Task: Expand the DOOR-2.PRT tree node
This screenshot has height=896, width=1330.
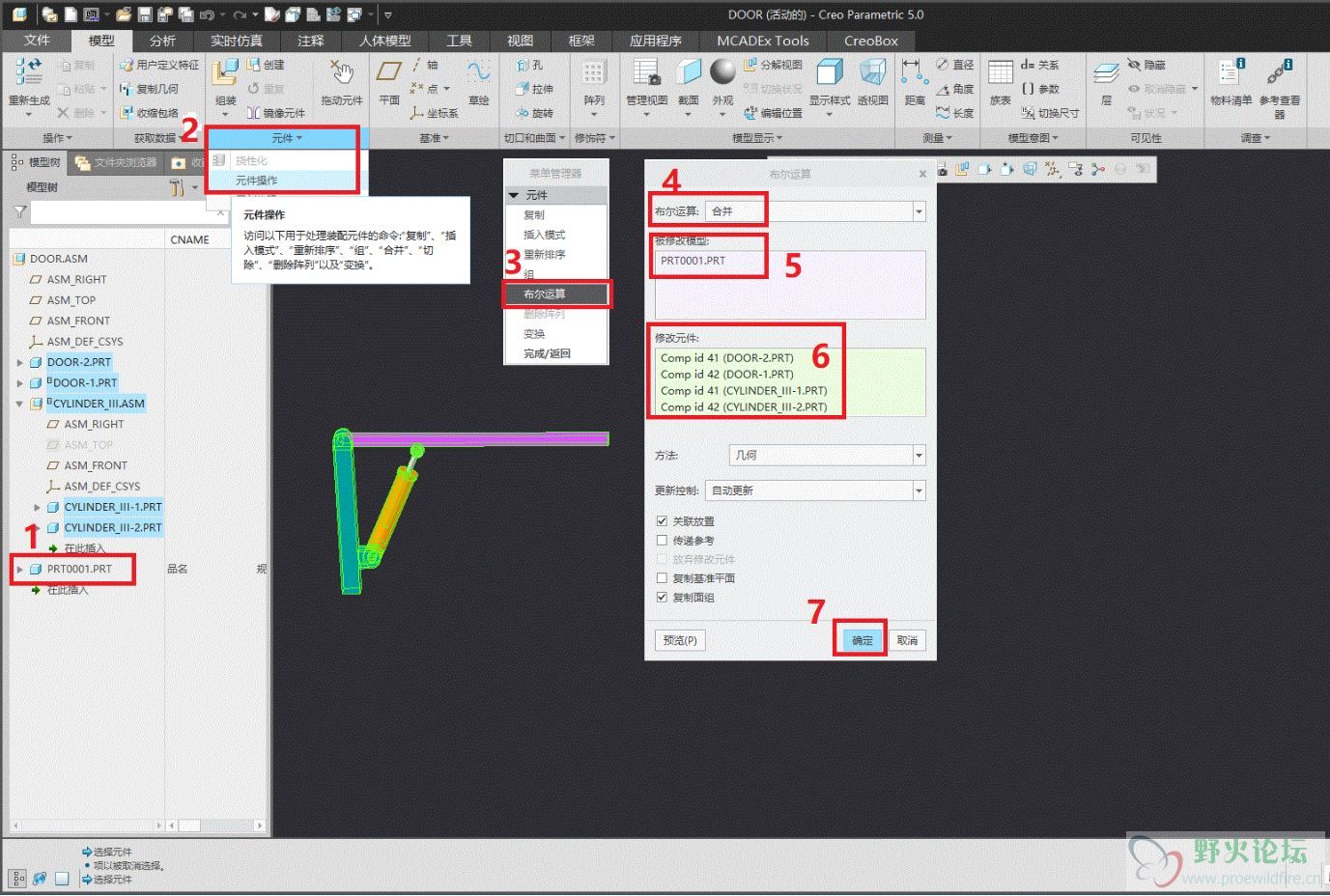Action: 19,363
